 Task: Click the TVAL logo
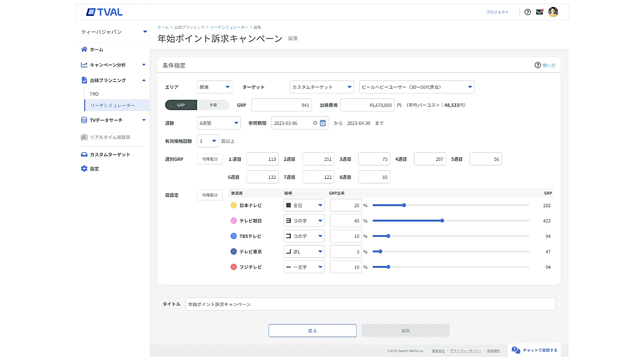click(x=104, y=12)
